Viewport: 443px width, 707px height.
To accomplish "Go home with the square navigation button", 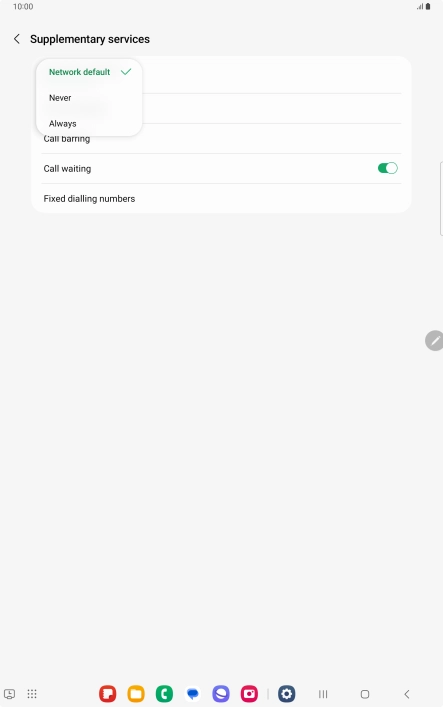I will click(365, 694).
